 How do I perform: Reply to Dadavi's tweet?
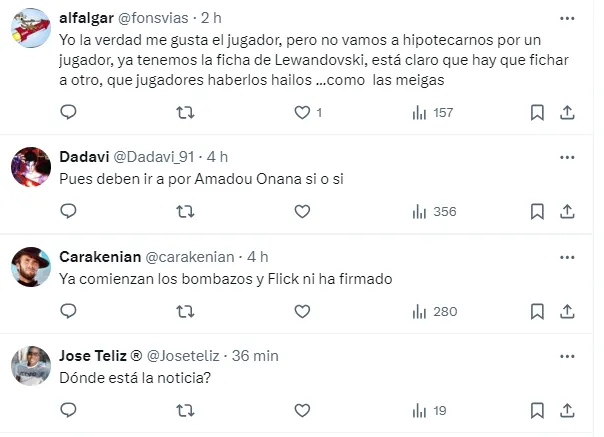point(68,211)
